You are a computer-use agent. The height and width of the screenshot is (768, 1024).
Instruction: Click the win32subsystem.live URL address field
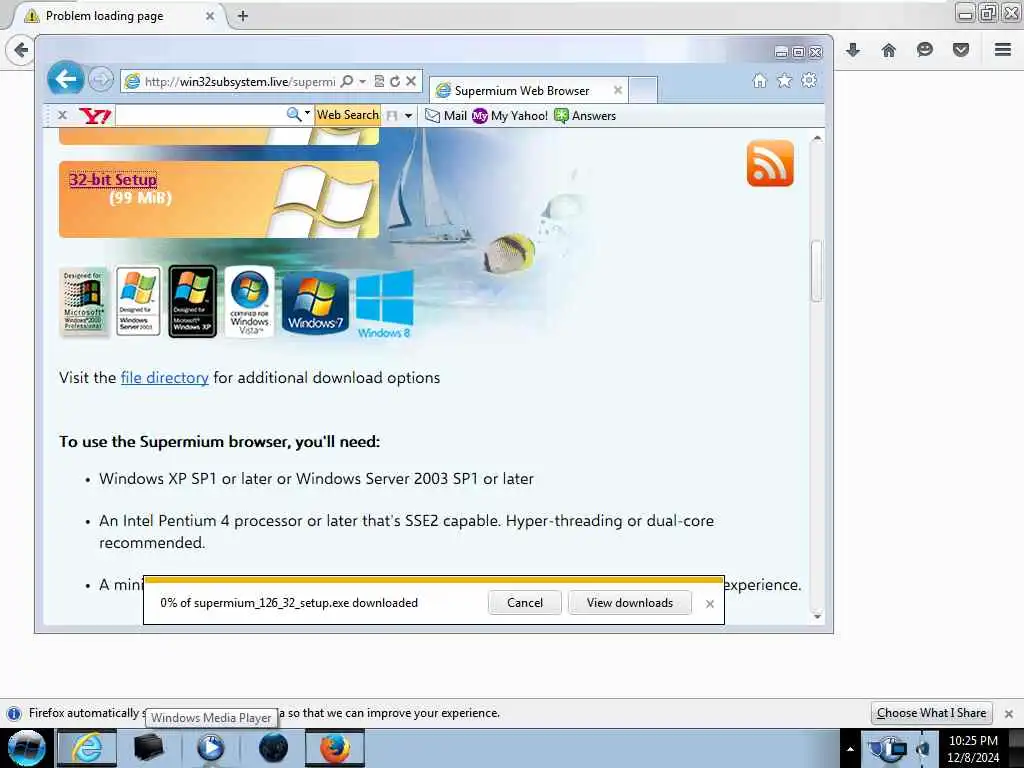240,82
